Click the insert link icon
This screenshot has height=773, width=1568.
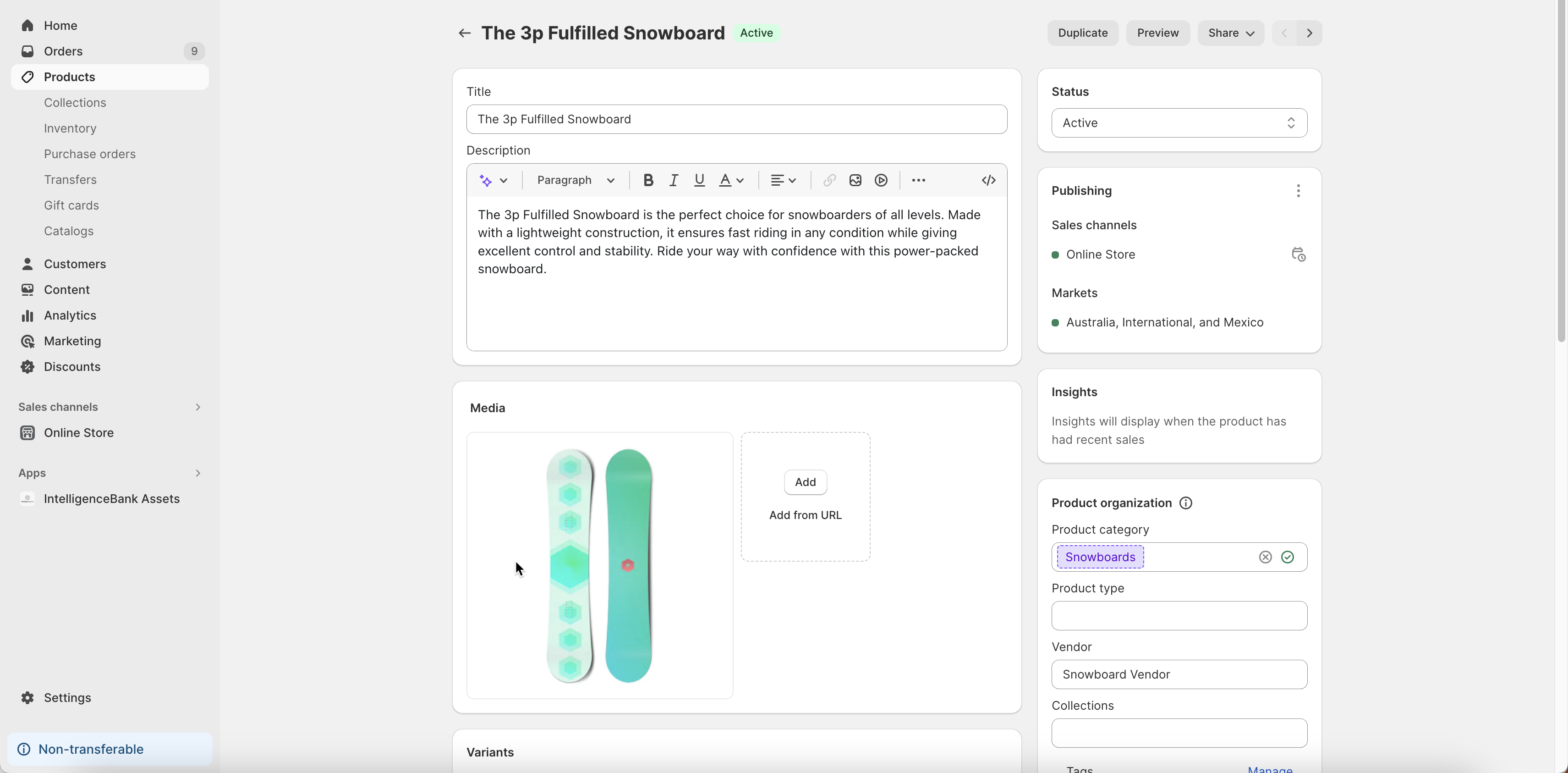830,180
